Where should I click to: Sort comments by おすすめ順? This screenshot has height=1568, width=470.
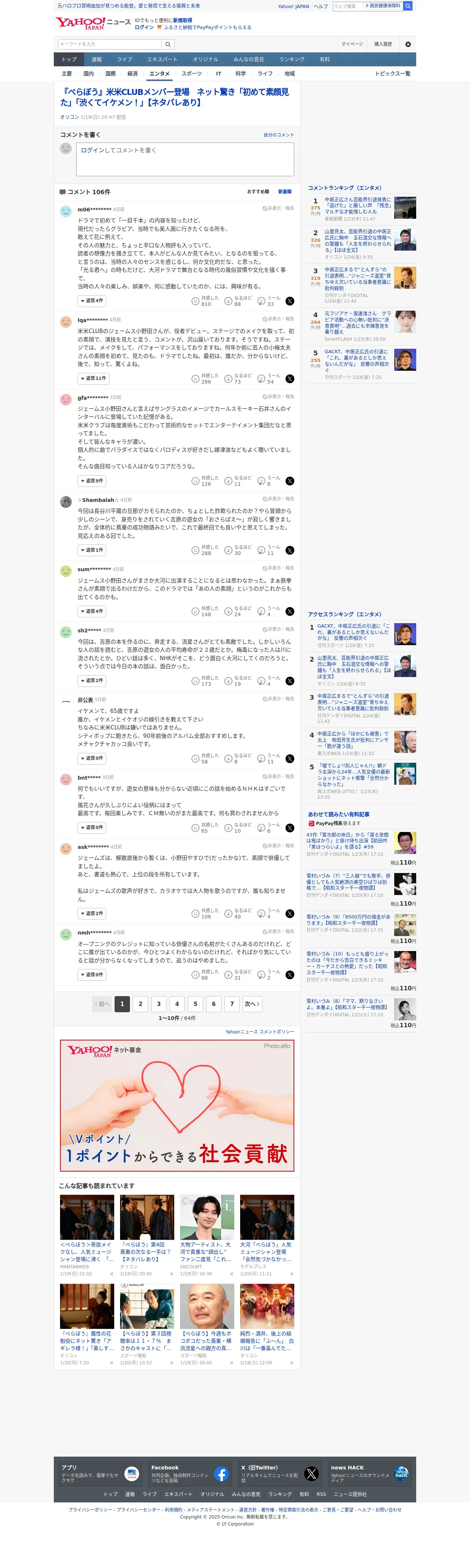pyautogui.click(x=258, y=192)
